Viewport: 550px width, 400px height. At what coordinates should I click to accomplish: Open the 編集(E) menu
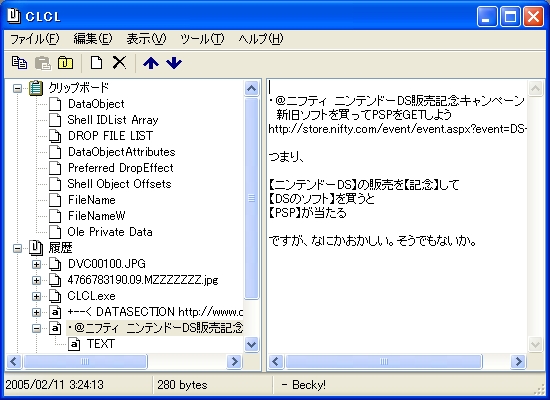(x=93, y=39)
